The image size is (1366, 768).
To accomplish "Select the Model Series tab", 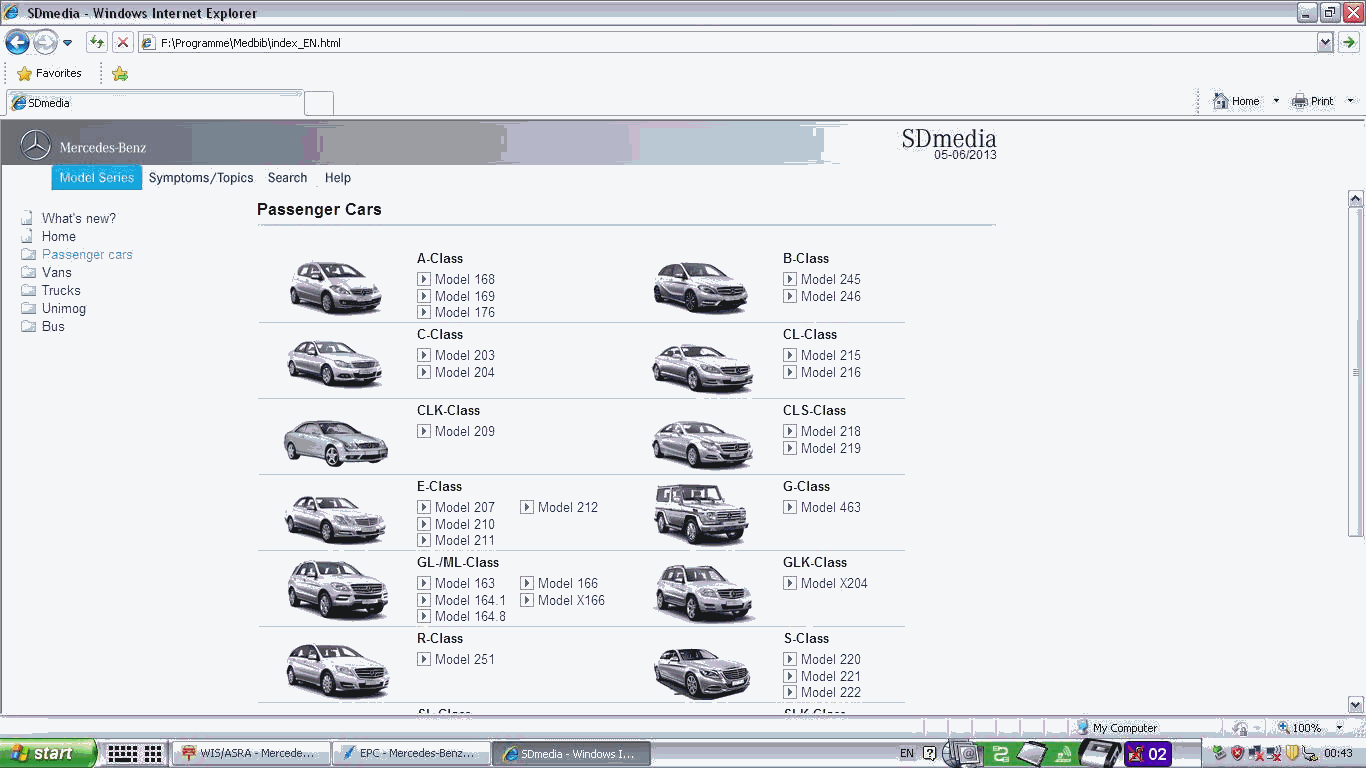I will click(97, 177).
